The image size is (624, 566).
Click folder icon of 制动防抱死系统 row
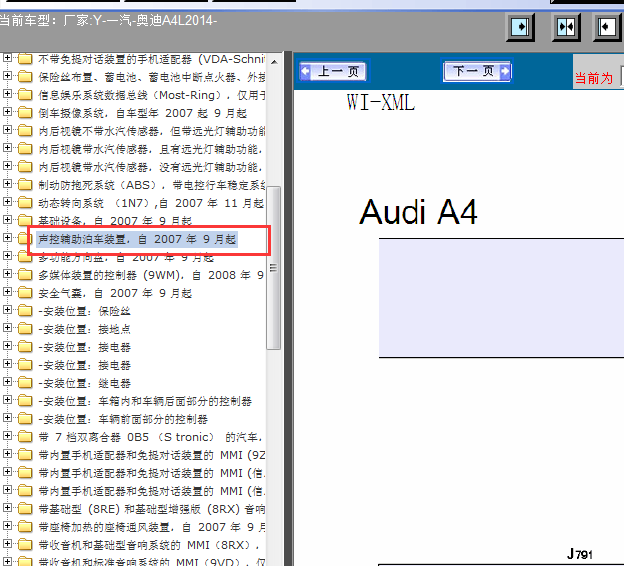point(25,185)
